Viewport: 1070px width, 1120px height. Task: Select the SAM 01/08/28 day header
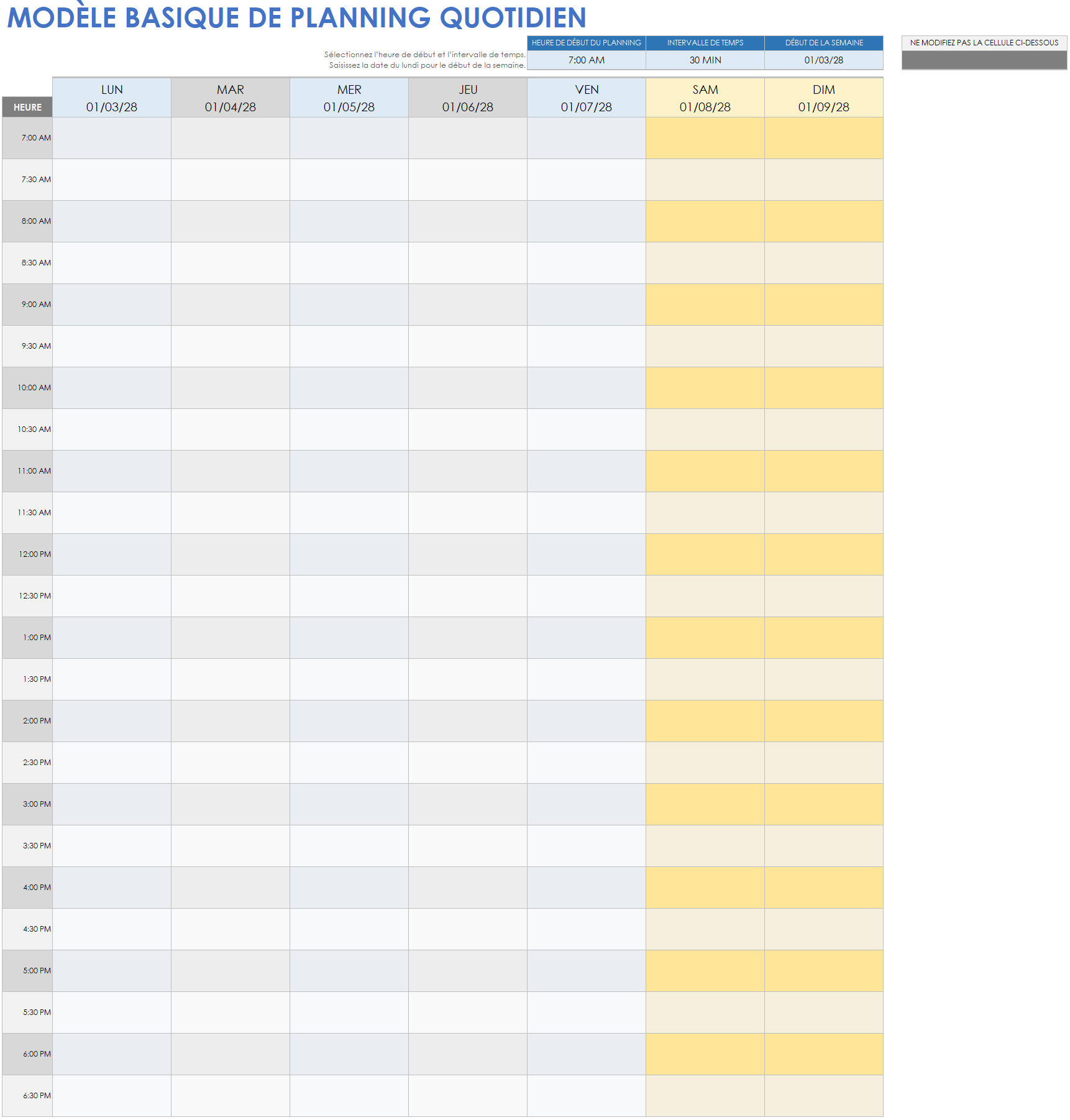pyautogui.click(x=705, y=98)
